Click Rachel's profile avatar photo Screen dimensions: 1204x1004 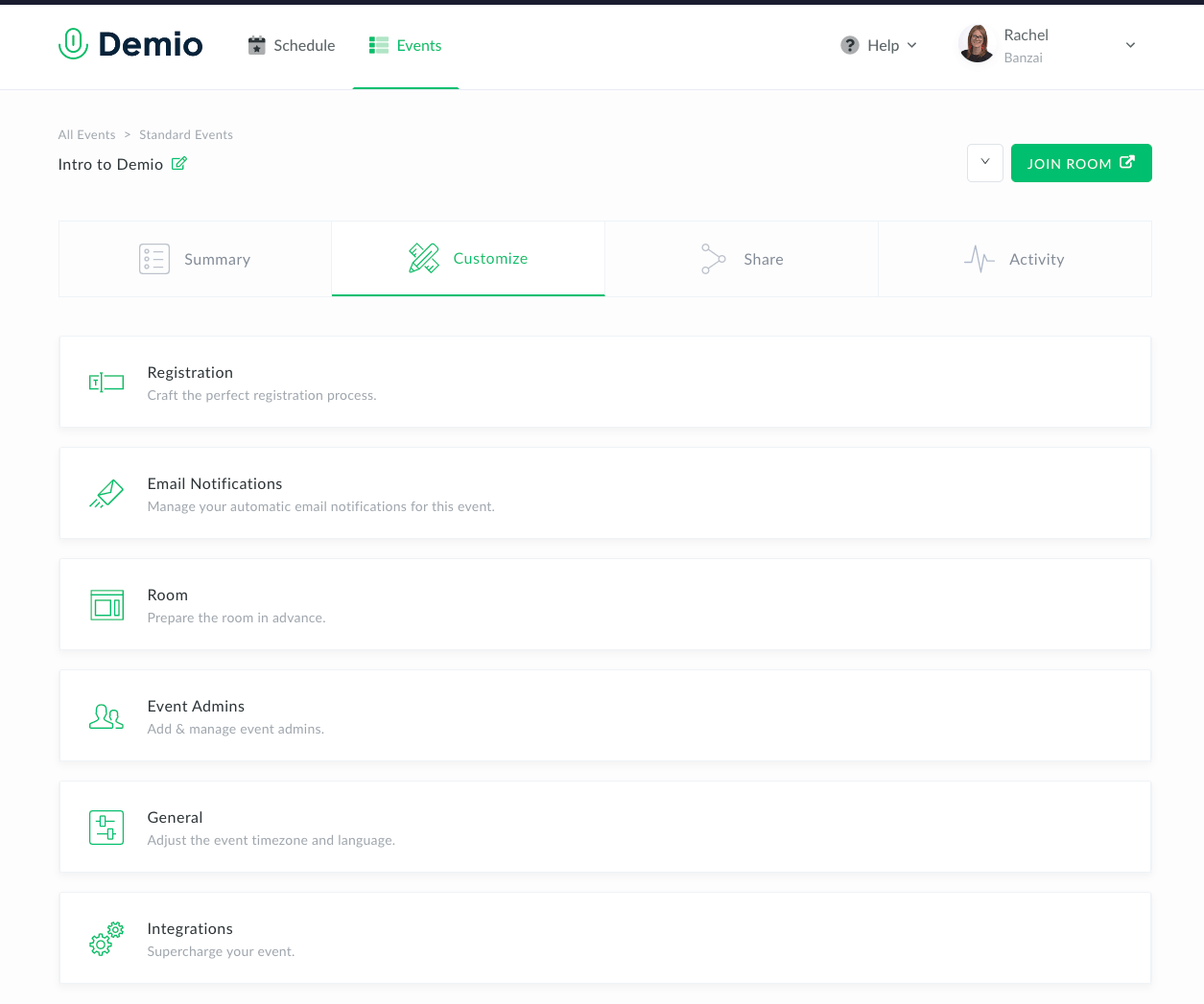pyautogui.click(x=977, y=44)
